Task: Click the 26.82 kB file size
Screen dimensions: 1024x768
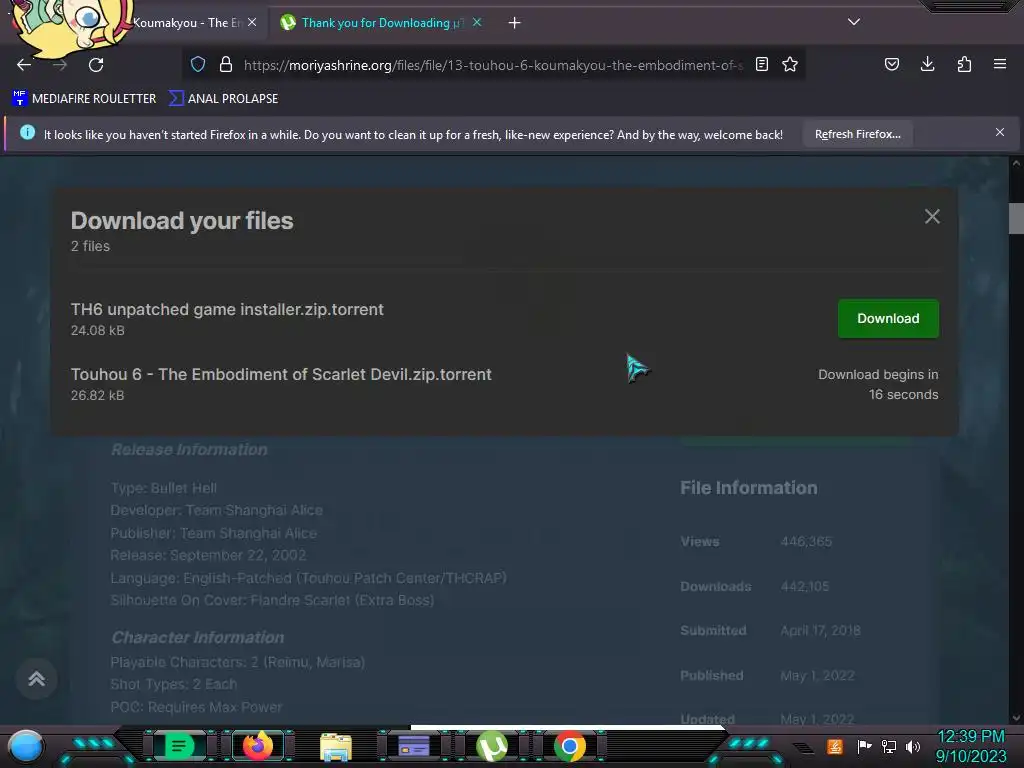Action: [97, 395]
